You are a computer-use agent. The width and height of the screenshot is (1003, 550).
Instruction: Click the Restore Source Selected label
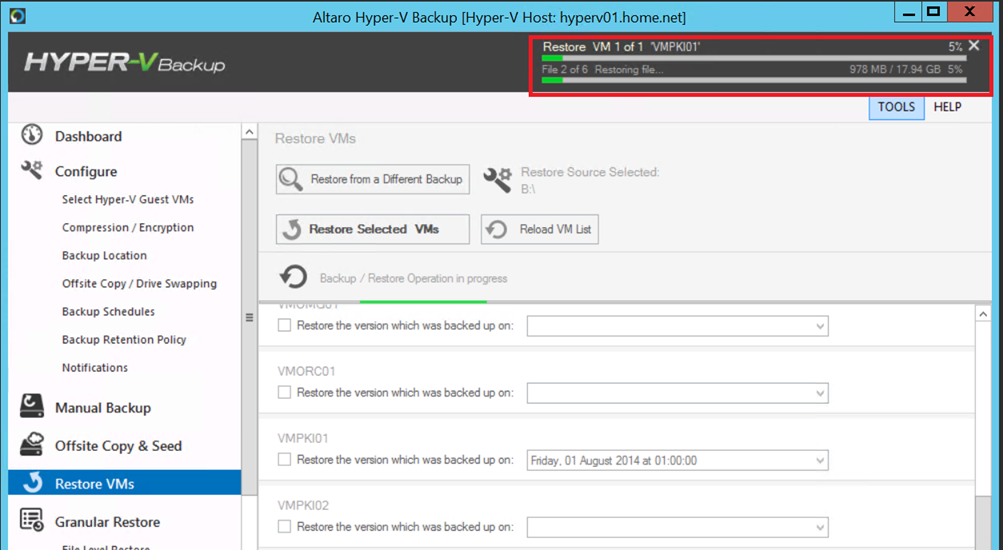coord(590,172)
